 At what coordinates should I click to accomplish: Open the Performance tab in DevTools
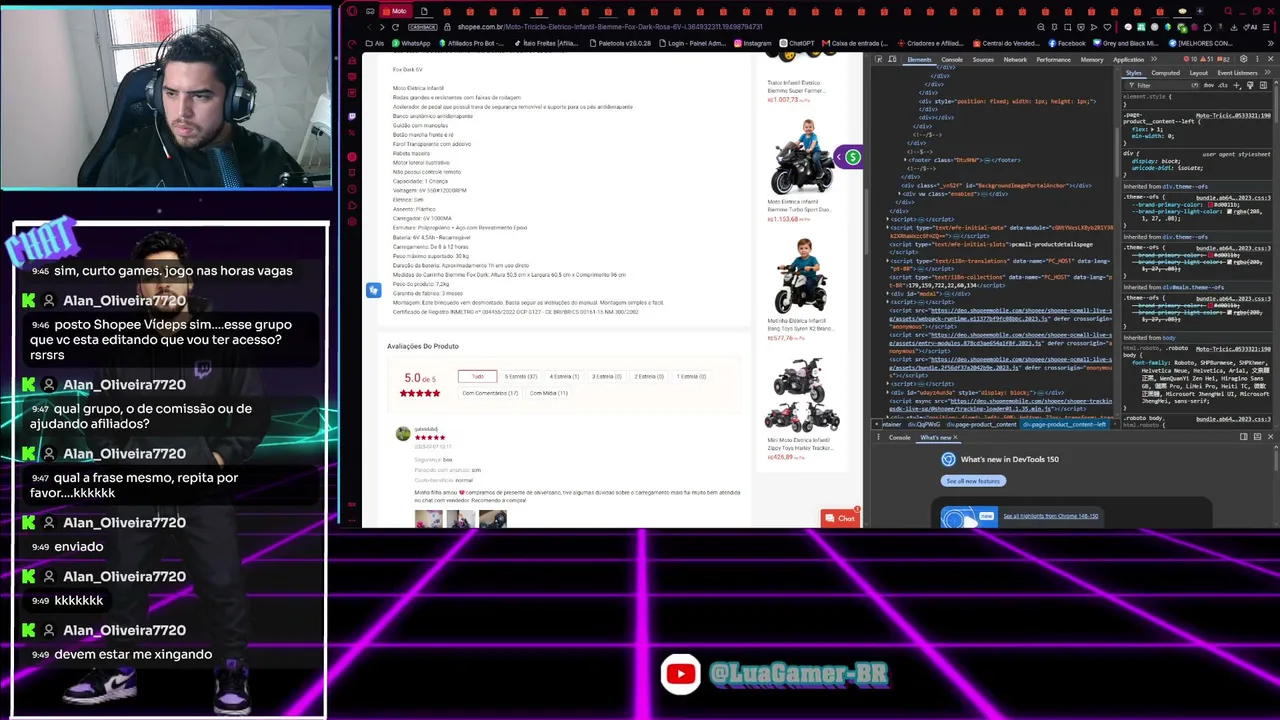tap(1053, 59)
